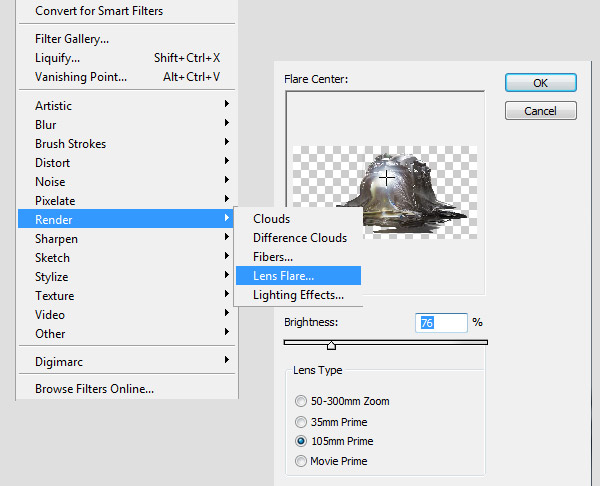Expand the Sharpen submenu
Image resolution: width=600 pixels, height=486 pixels.
click(x=126, y=238)
